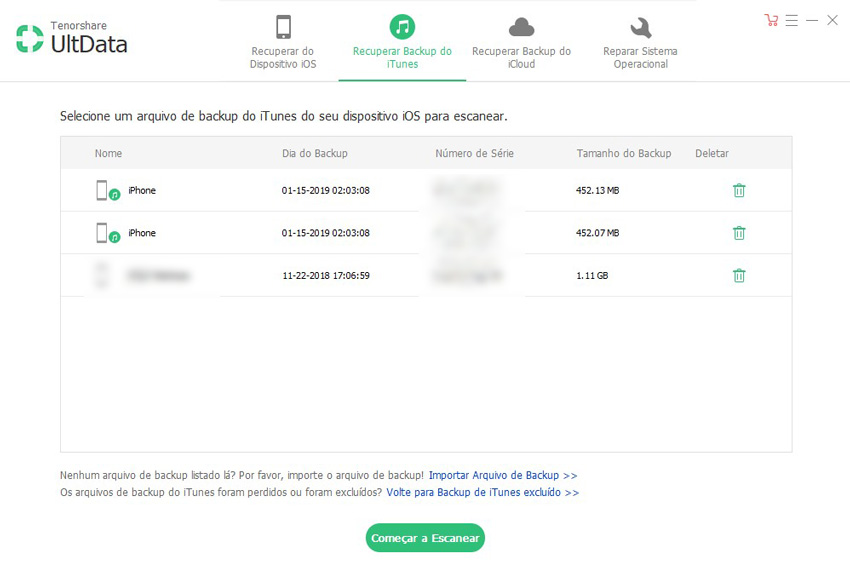Open Volte para Backup de iTunes excluído link
850x585 pixels.
(x=482, y=492)
